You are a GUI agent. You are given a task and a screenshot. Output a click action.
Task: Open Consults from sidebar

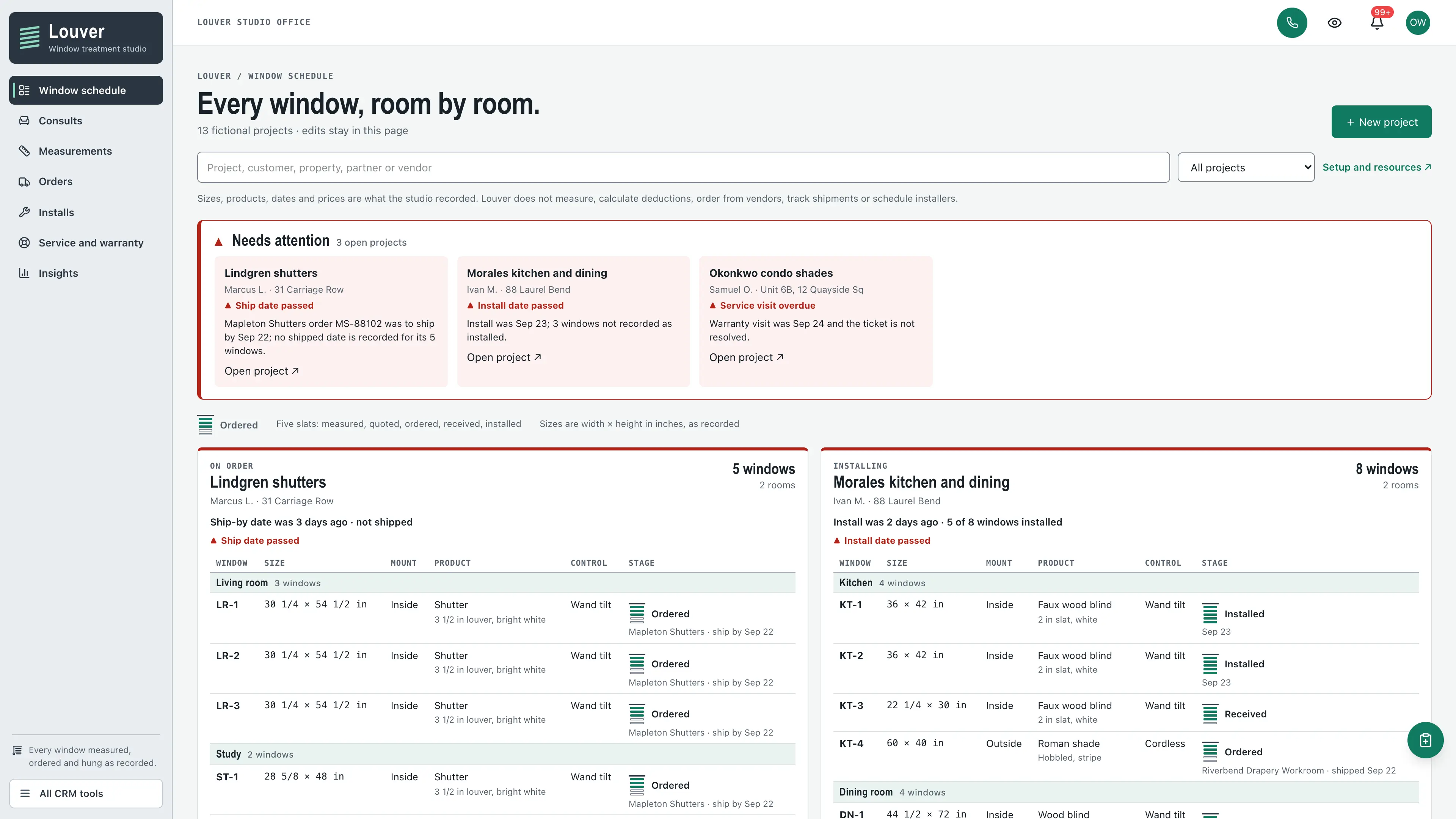tap(86, 121)
